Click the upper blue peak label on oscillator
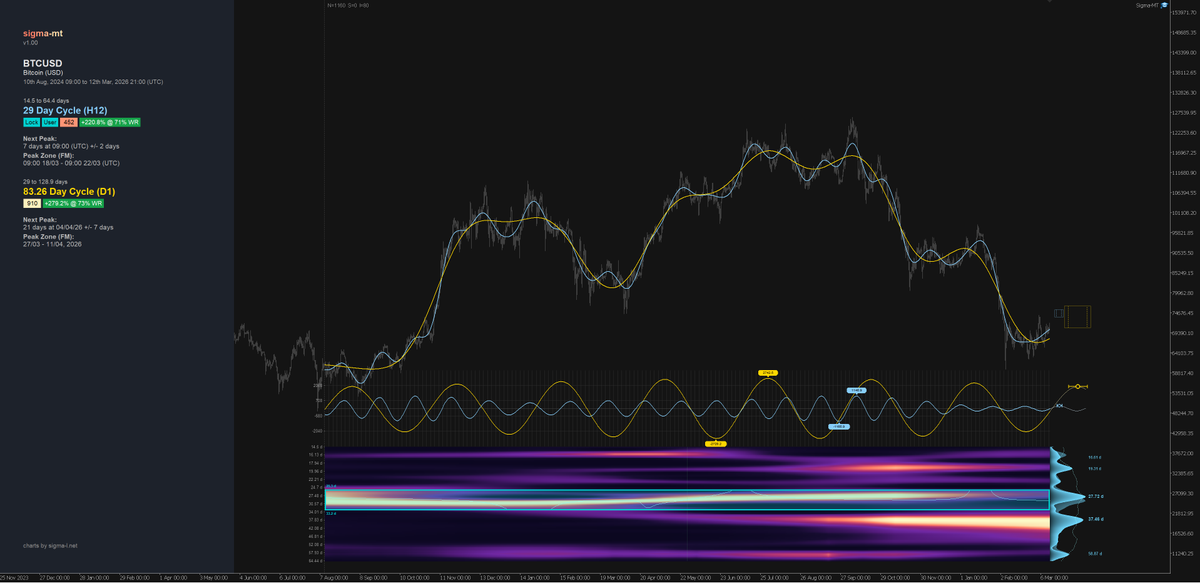The image size is (1200, 583). 857,390
